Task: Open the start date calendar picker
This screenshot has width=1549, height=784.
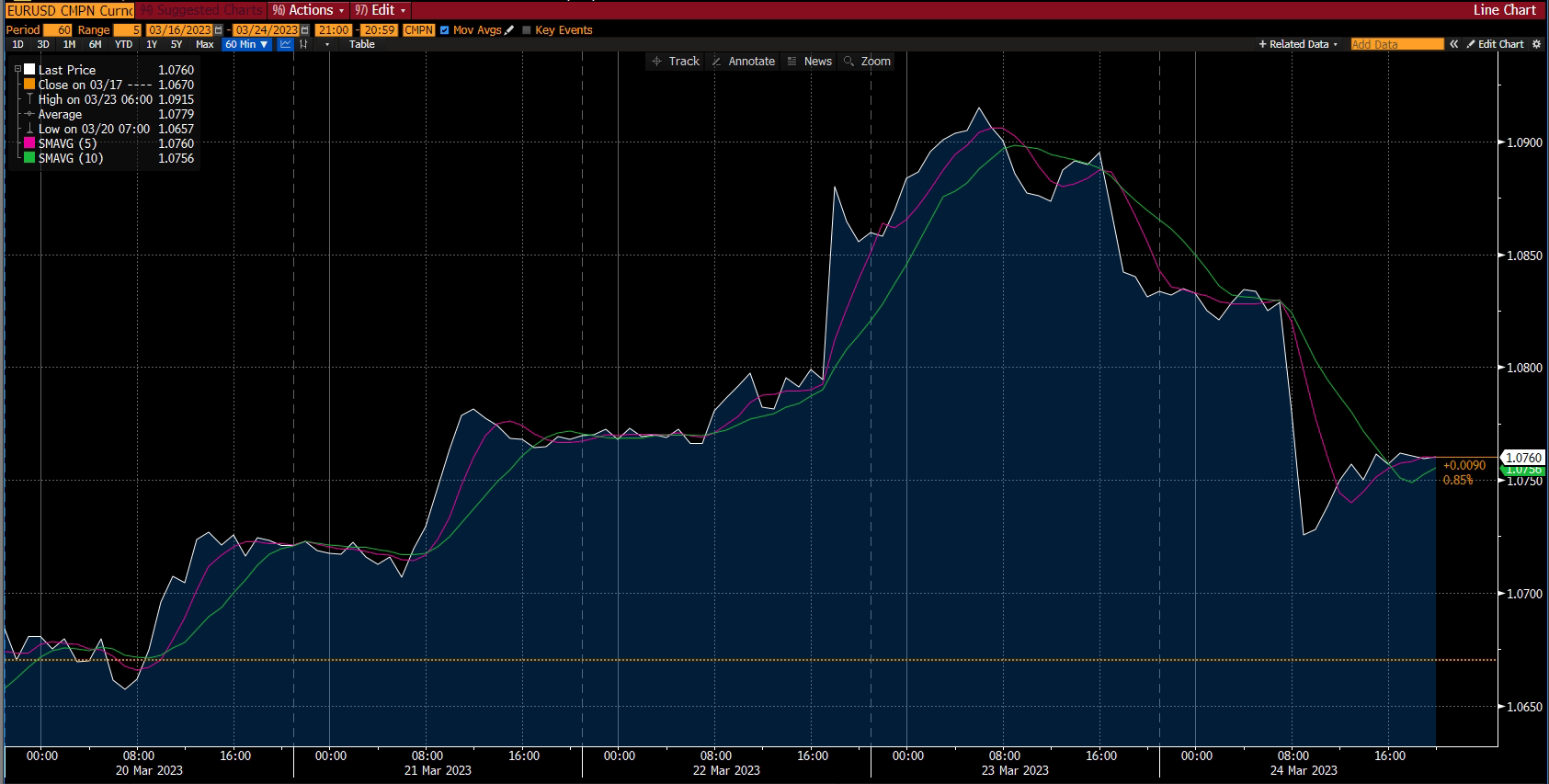Action: coord(218,30)
